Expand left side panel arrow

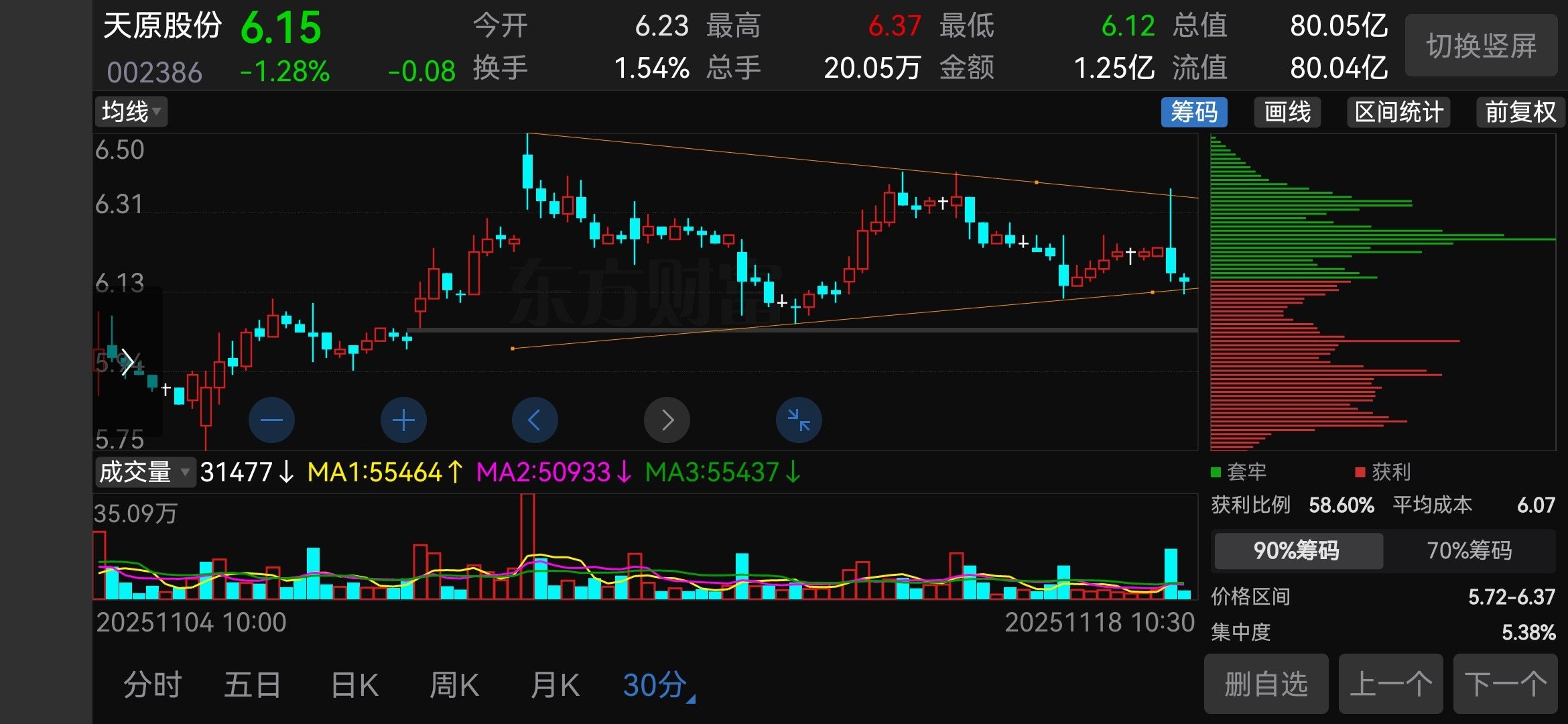tap(127, 363)
